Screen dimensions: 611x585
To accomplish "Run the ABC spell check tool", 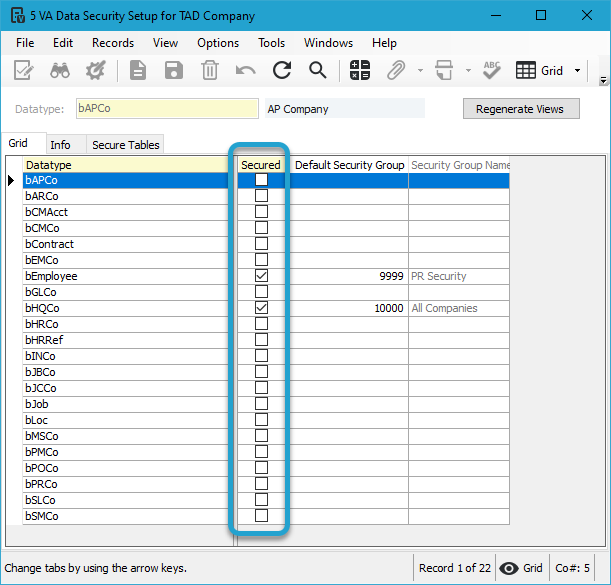I will click(491, 71).
